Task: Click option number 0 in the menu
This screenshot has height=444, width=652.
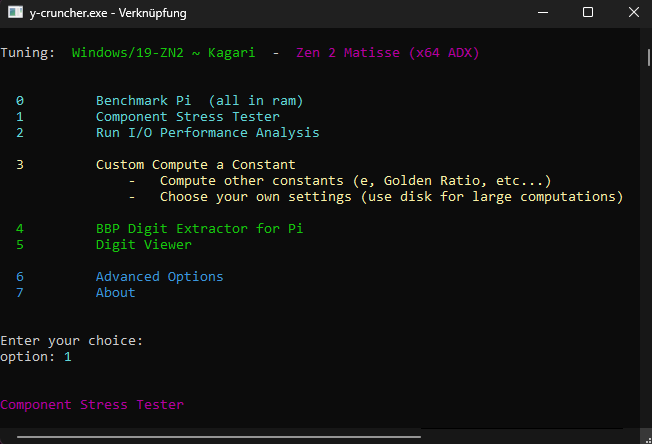Action: pyautogui.click(x=20, y=101)
